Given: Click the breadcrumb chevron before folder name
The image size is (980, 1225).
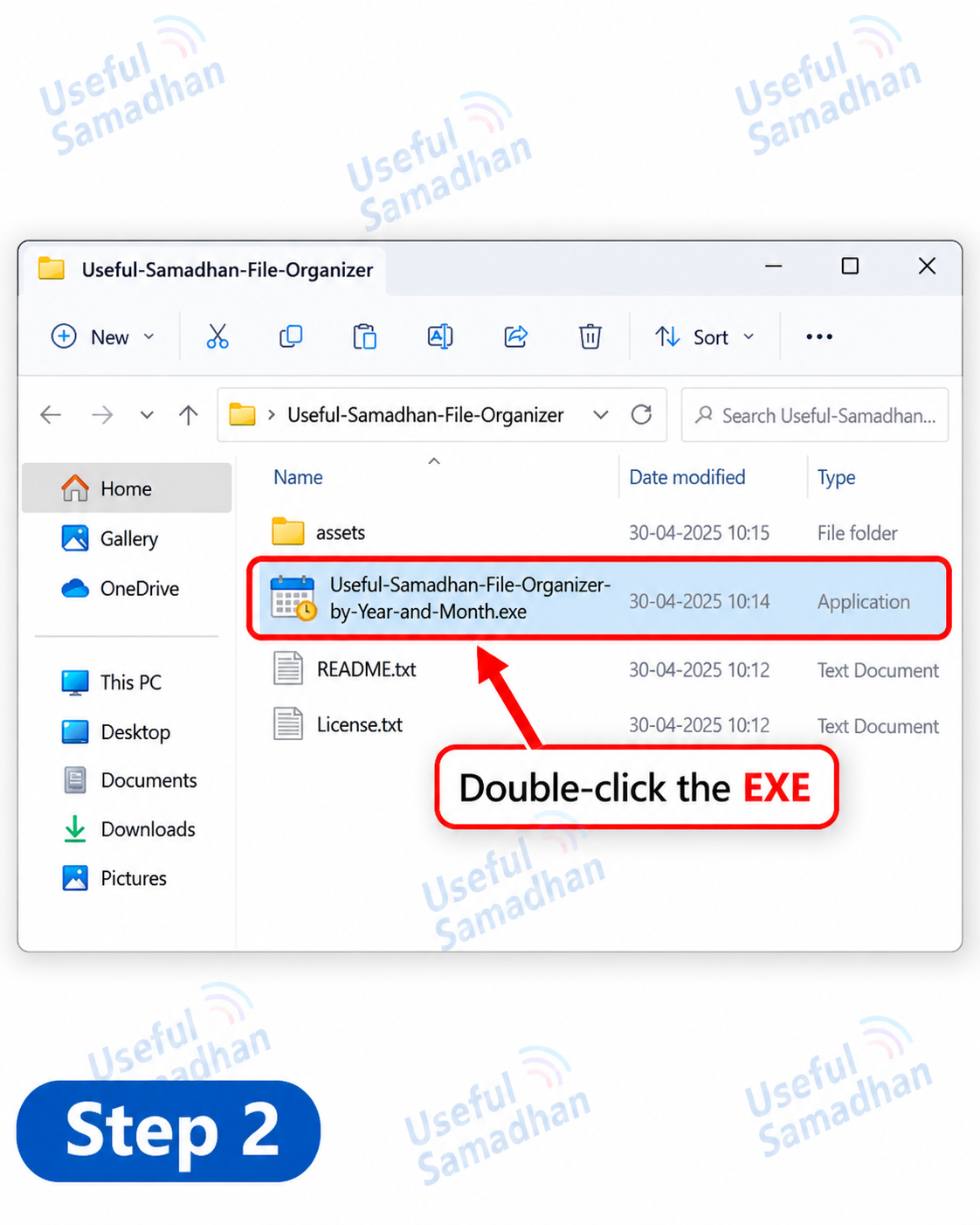Looking at the screenshot, I should click(x=272, y=415).
